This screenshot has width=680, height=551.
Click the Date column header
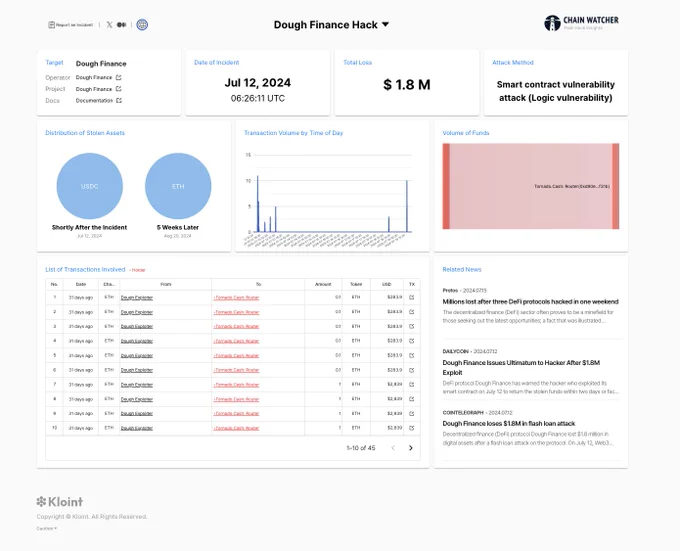(x=81, y=284)
